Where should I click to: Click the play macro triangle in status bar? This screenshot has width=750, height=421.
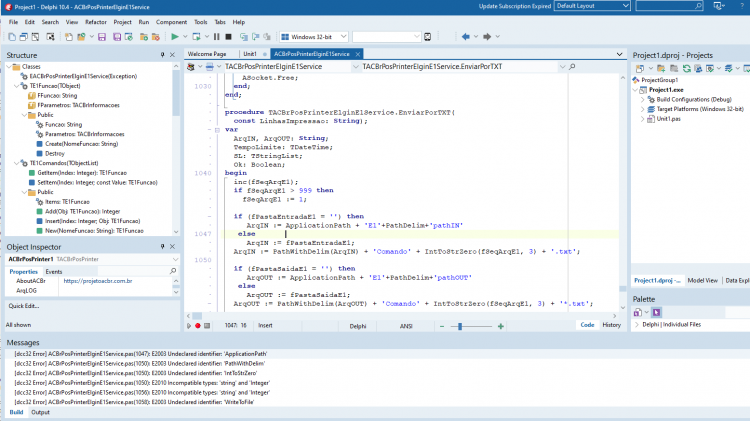click(188, 326)
